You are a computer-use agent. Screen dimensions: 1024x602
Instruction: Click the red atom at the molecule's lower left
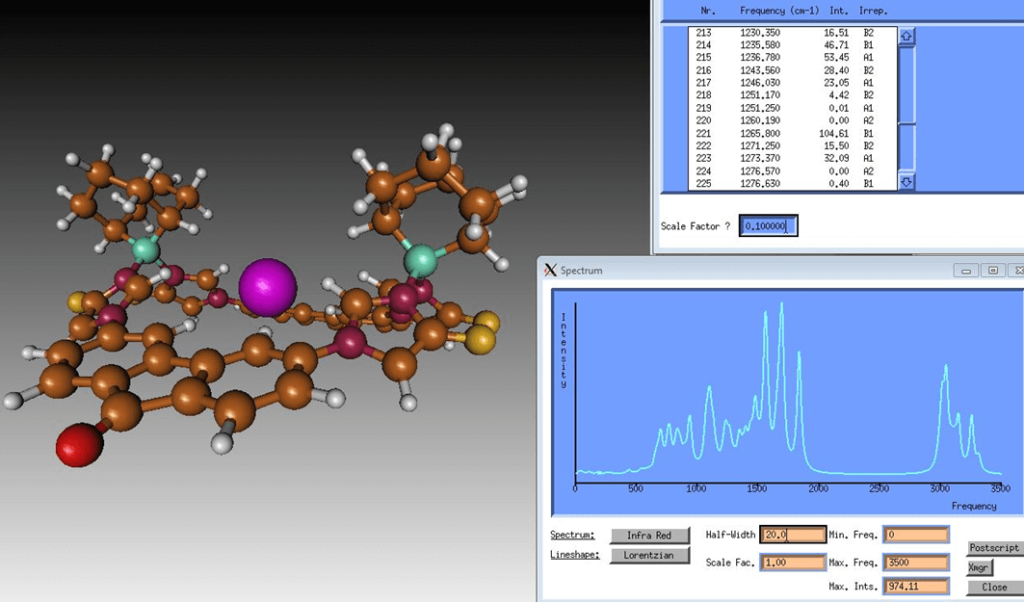81,444
